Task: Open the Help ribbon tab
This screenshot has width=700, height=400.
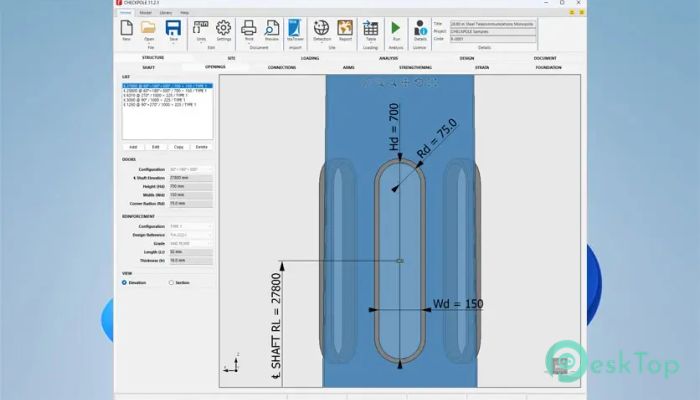Action: tap(184, 12)
